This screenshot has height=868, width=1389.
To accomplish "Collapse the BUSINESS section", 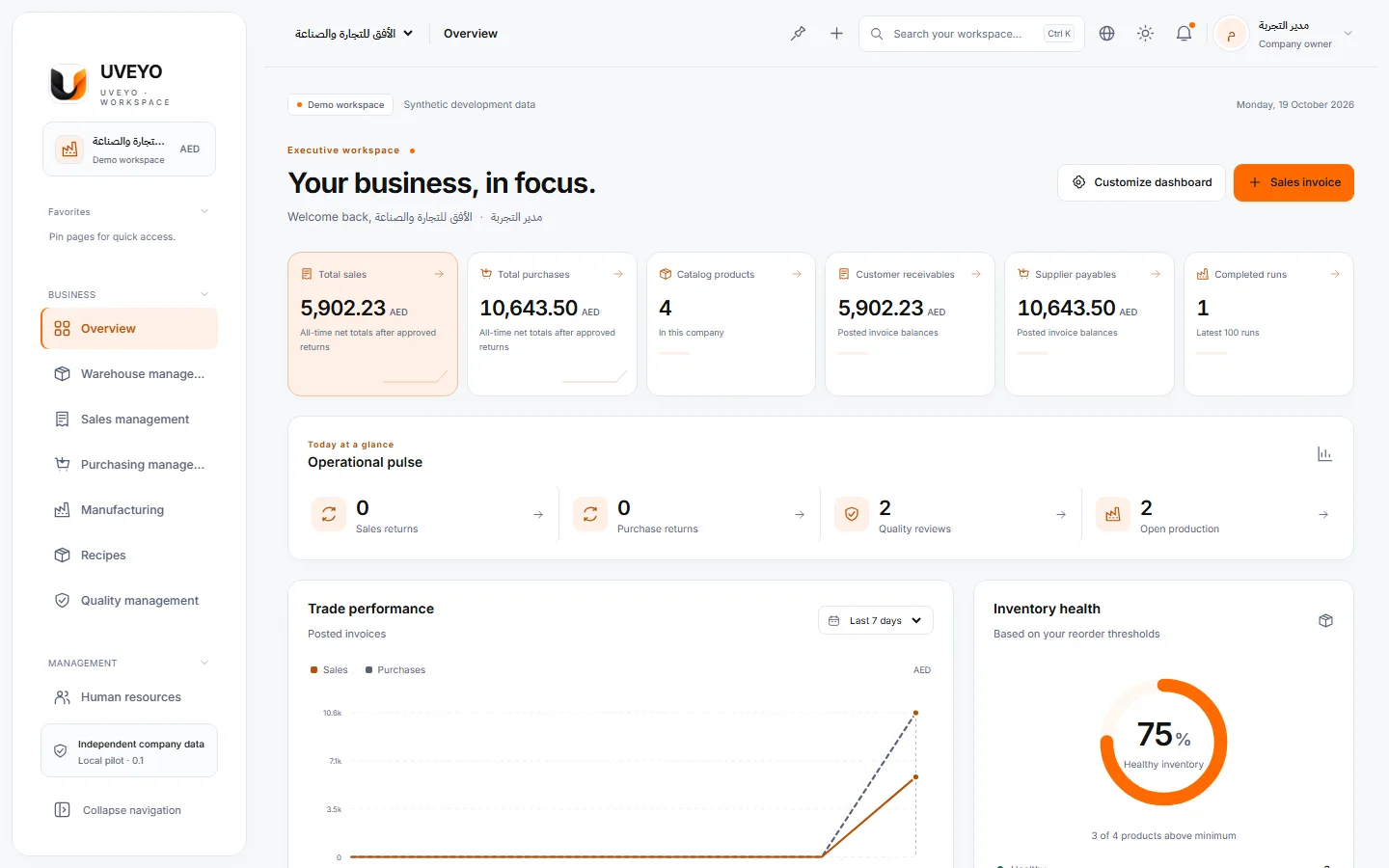I will click(204, 295).
